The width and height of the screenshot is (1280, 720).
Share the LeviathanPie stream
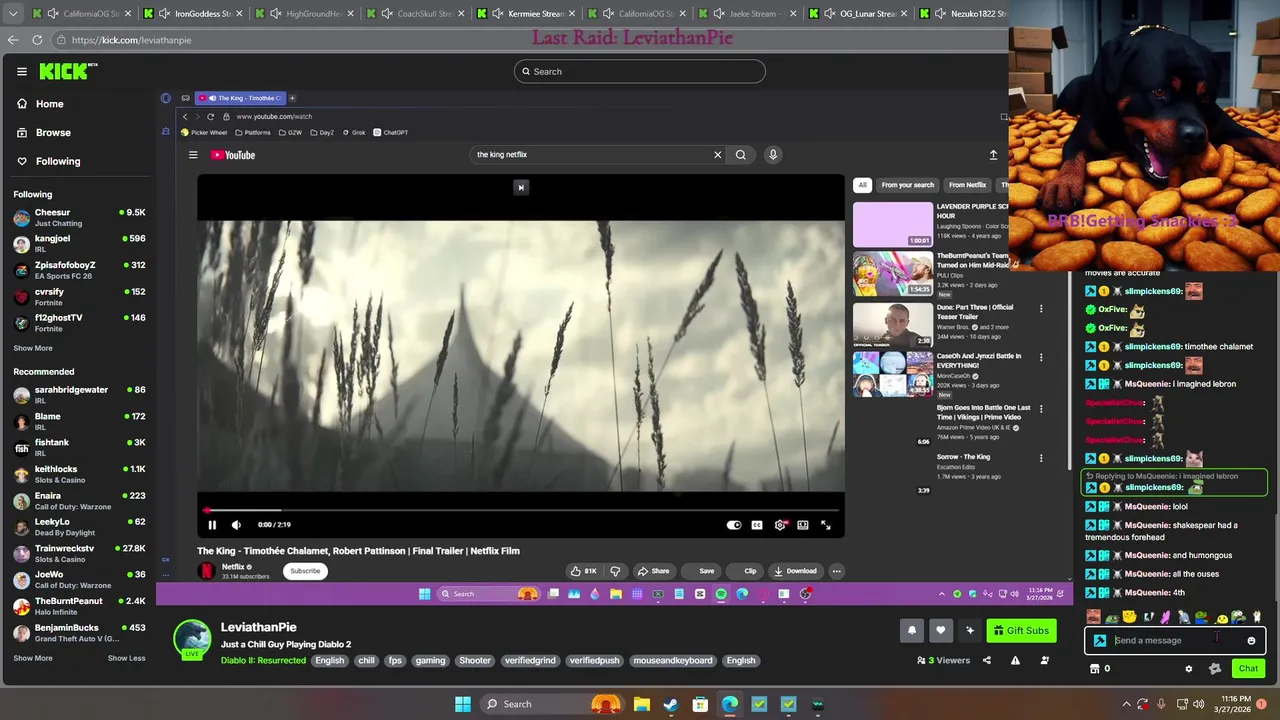(987, 661)
